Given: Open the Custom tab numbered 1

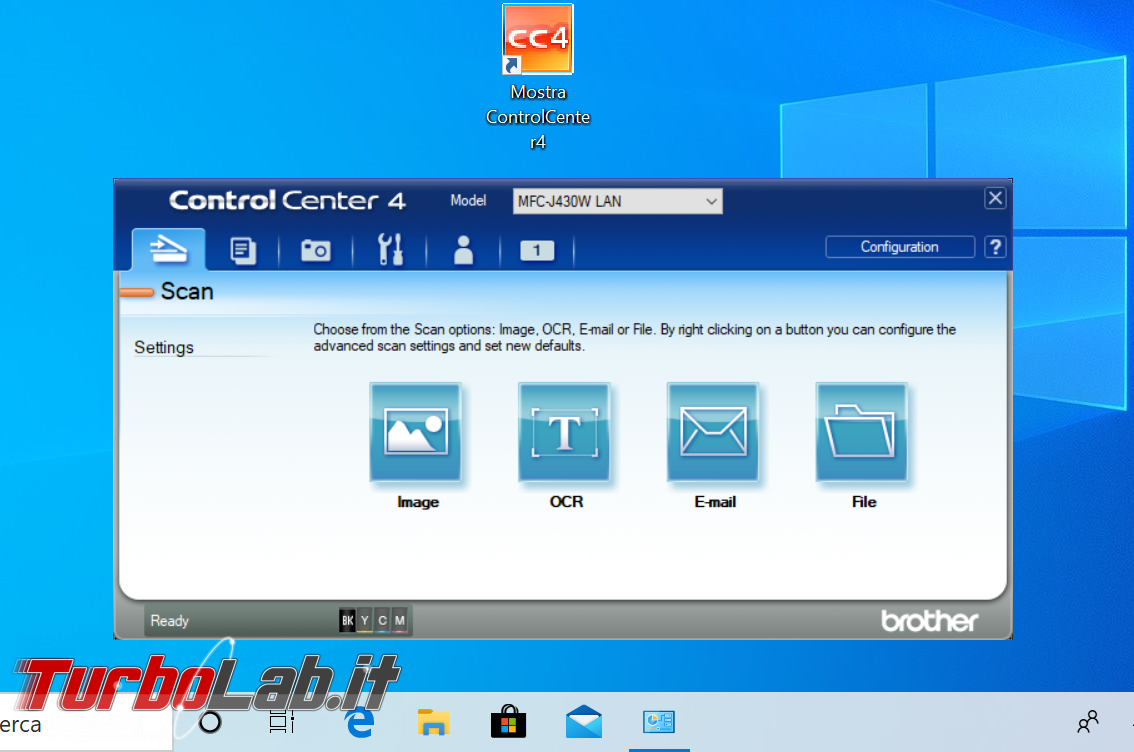Looking at the screenshot, I should 537,251.
